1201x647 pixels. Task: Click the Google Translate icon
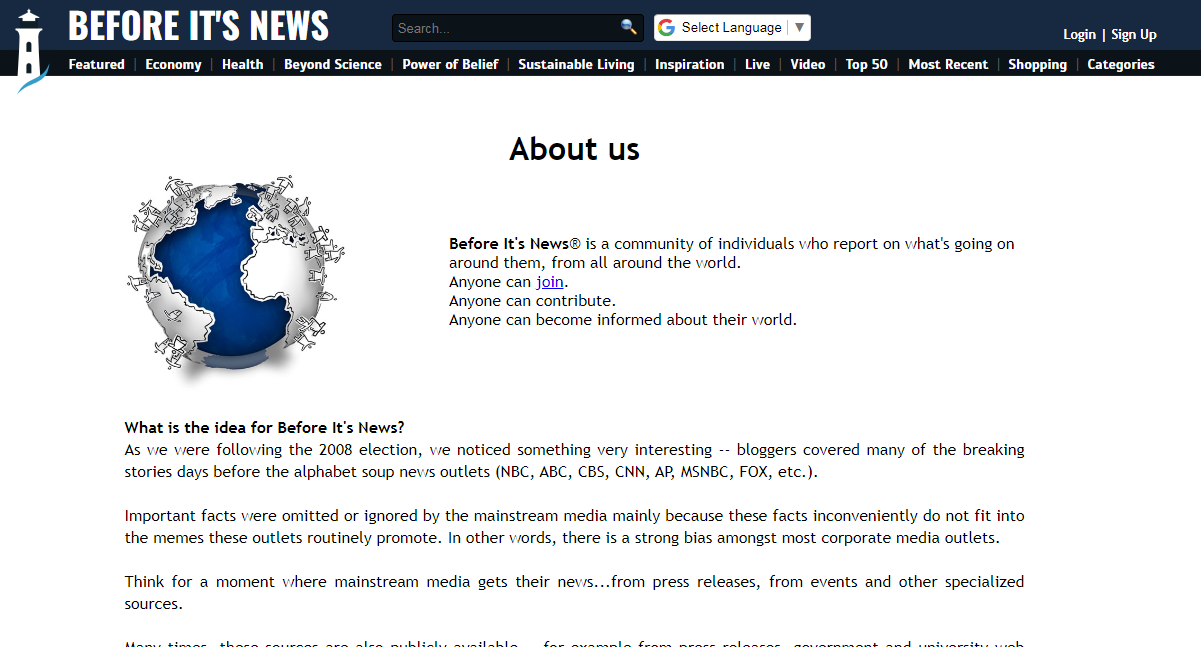(x=666, y=27)
